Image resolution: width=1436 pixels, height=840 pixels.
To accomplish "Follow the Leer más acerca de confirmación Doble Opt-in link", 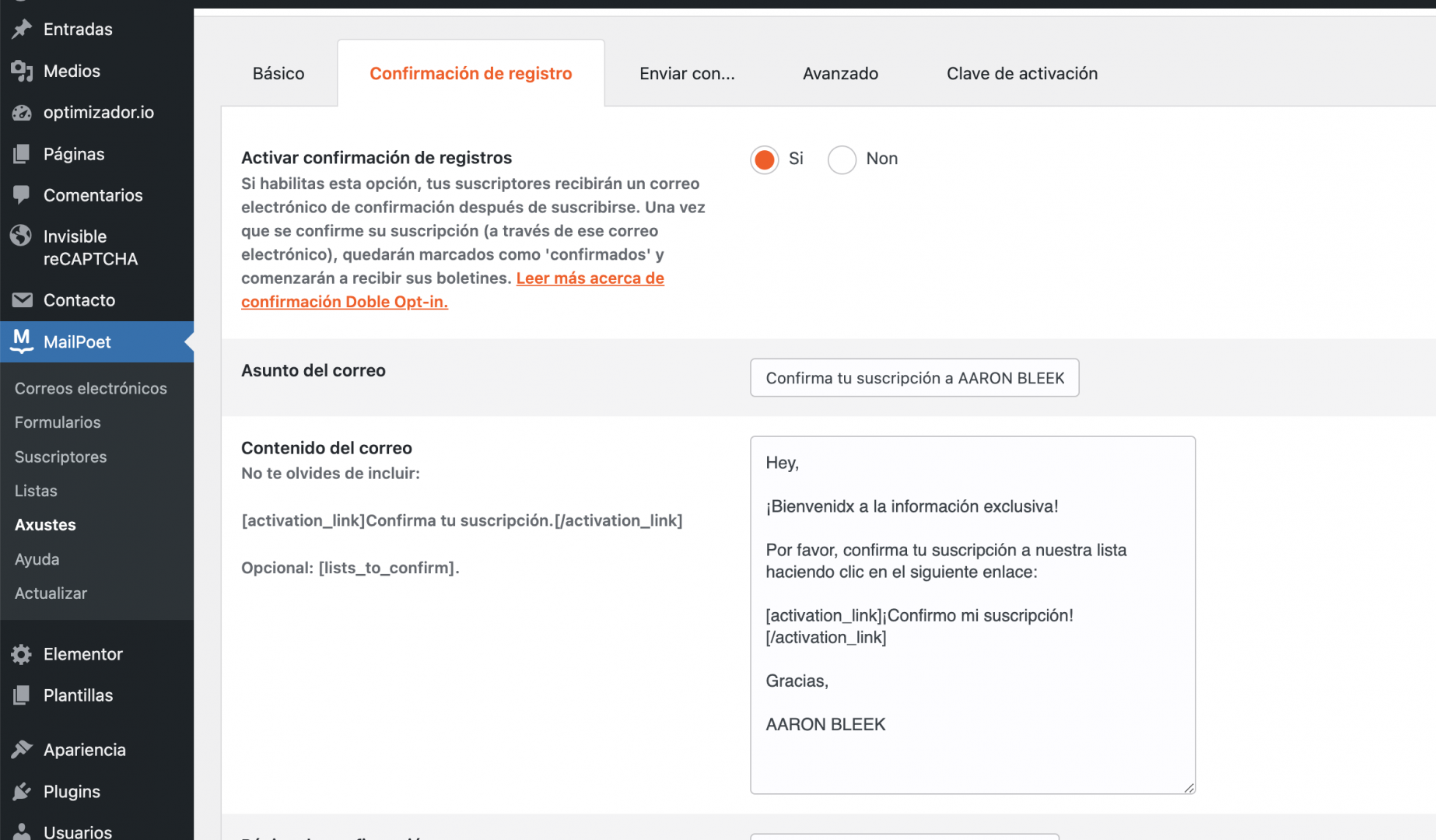I will pos(453,290).
